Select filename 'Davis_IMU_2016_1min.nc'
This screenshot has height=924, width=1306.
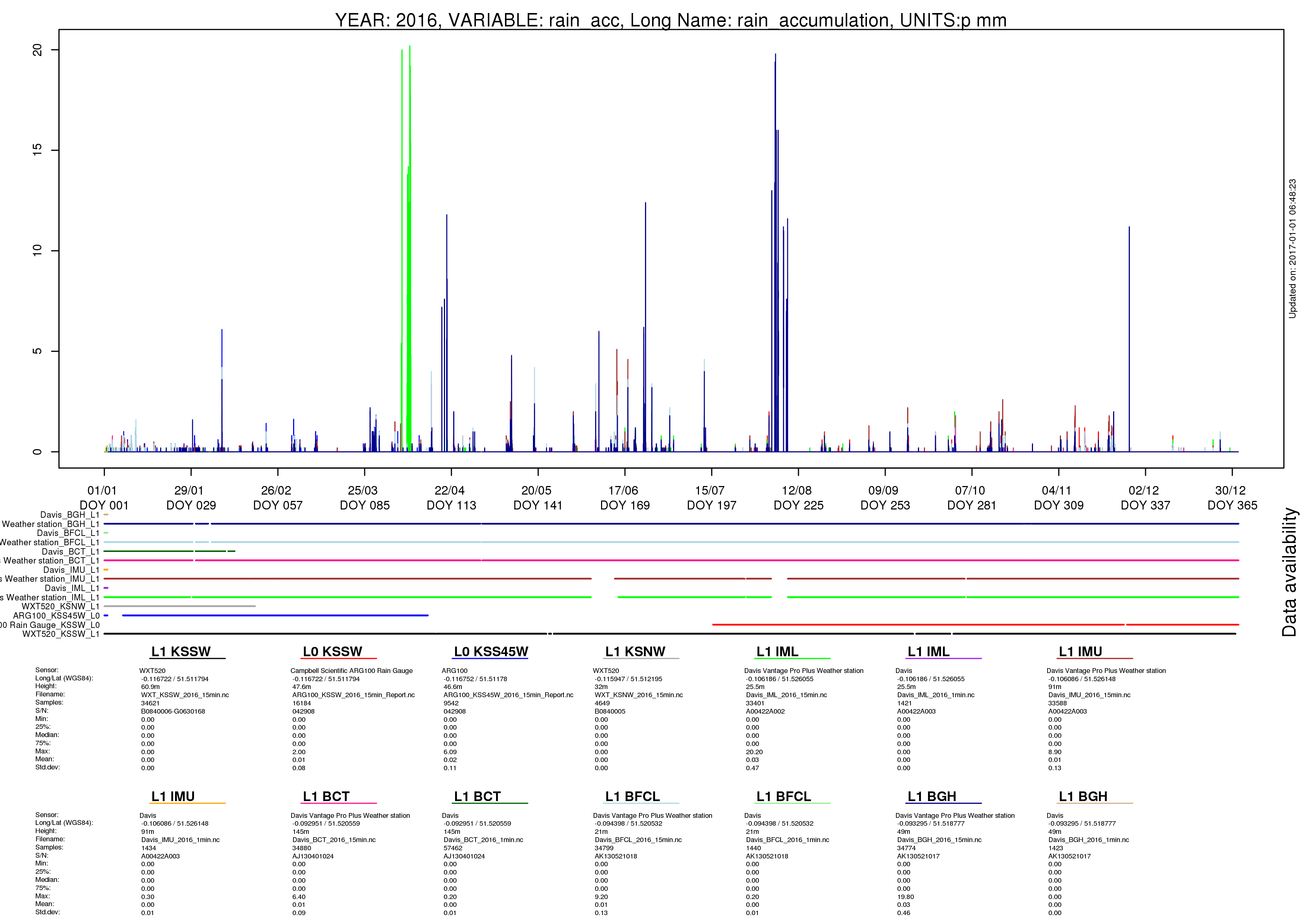[x=180, y=840]
